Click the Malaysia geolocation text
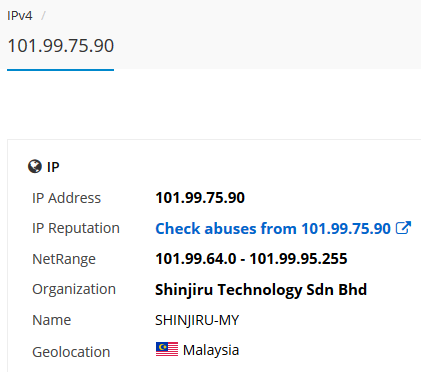The image size is (421, 372). tap(211, 350)
